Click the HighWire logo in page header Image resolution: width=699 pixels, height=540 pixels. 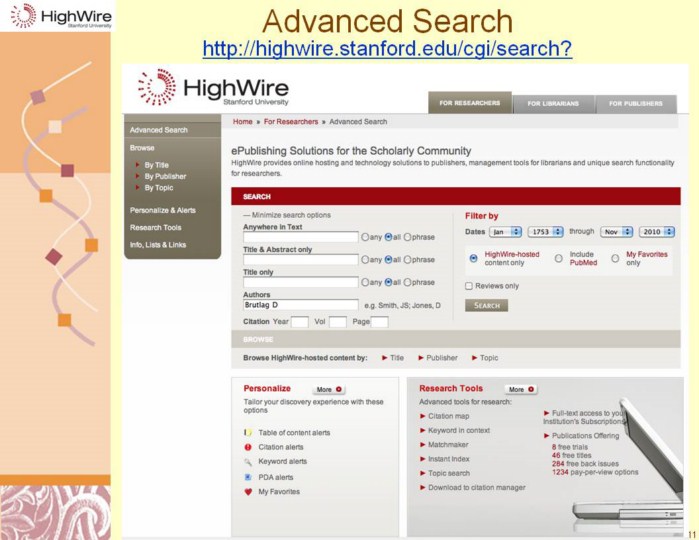click(x=213, y=88)
